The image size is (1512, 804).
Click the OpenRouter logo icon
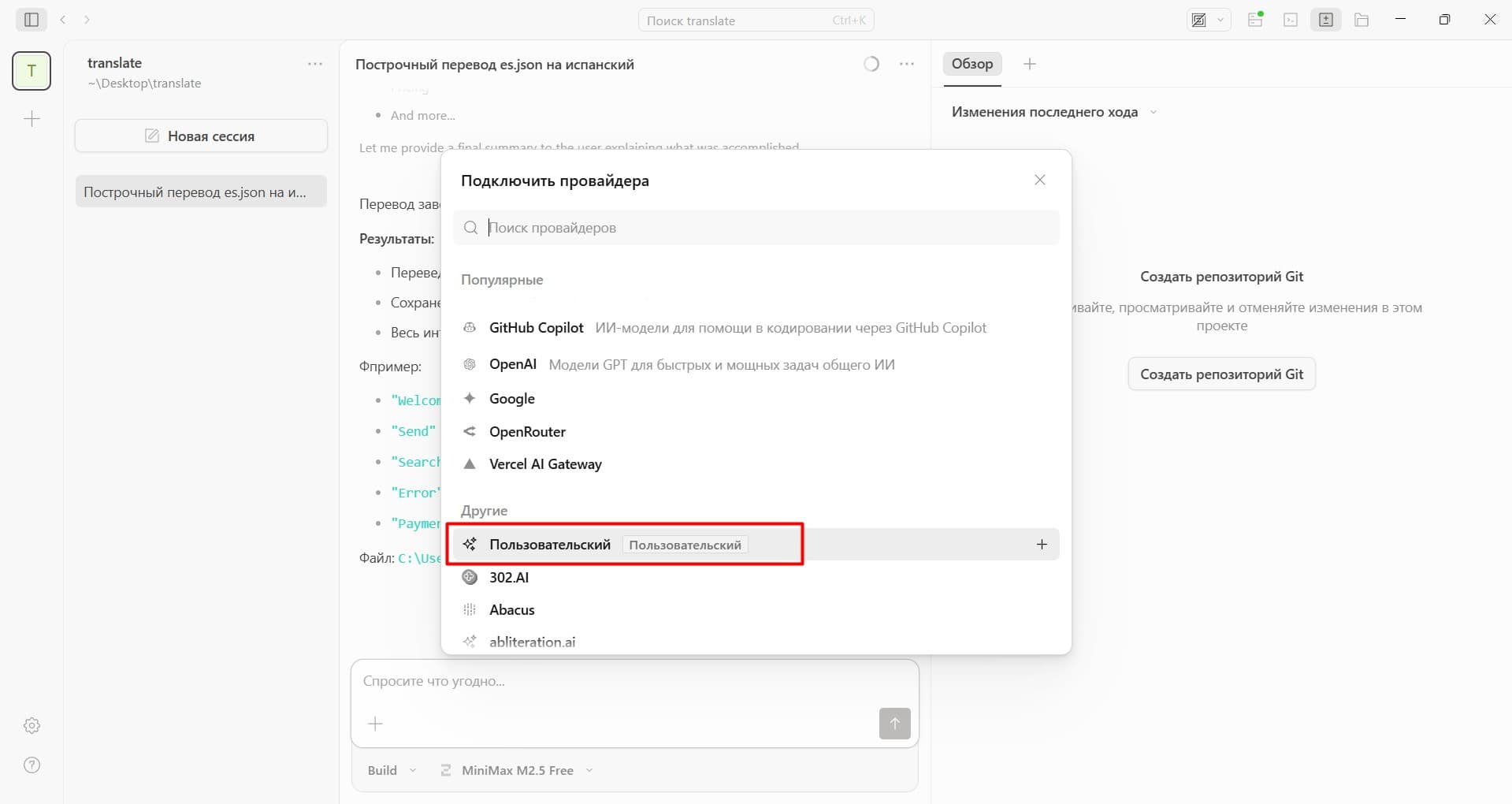[470, 432]
